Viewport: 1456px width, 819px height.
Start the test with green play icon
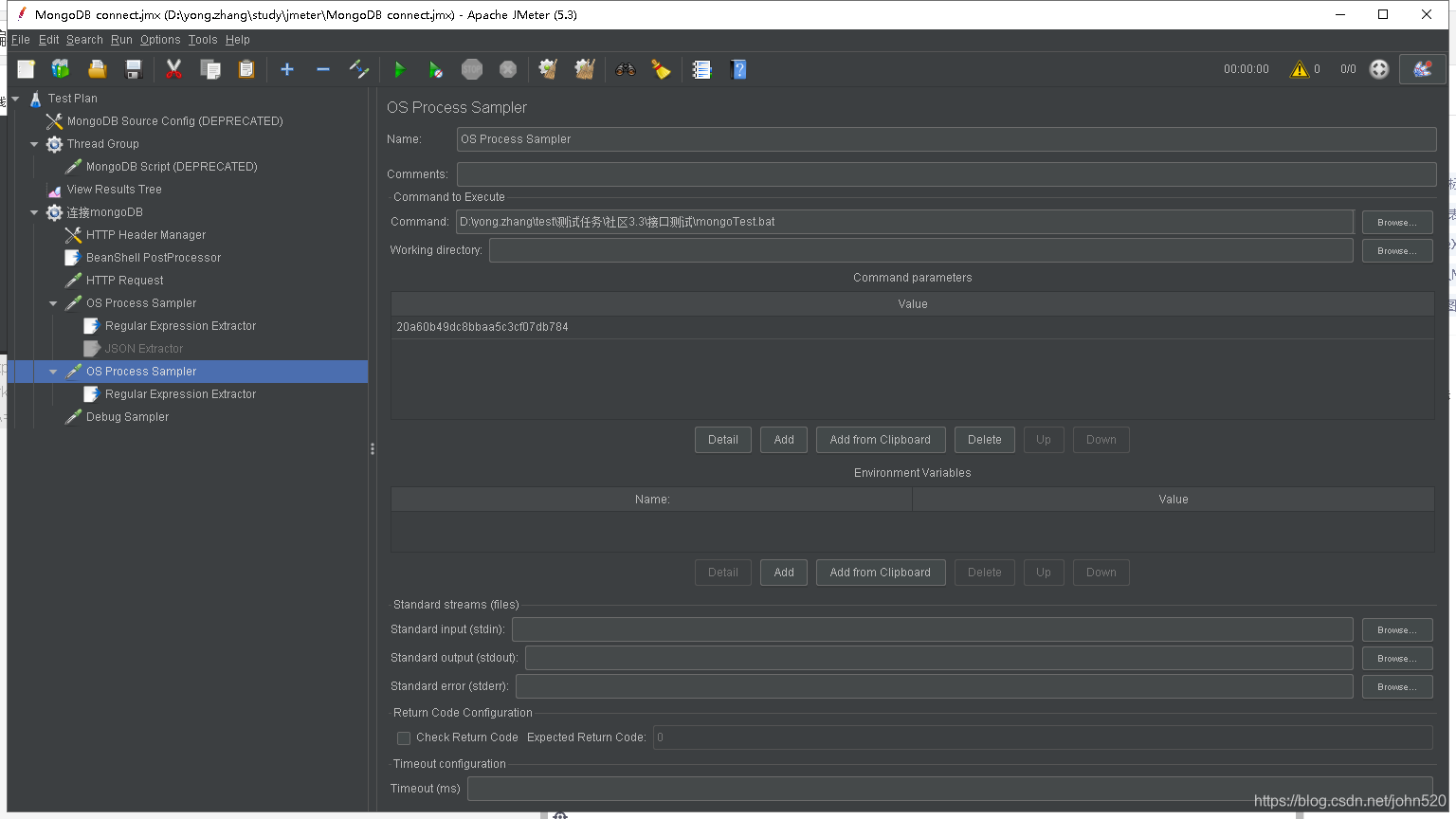399,69
